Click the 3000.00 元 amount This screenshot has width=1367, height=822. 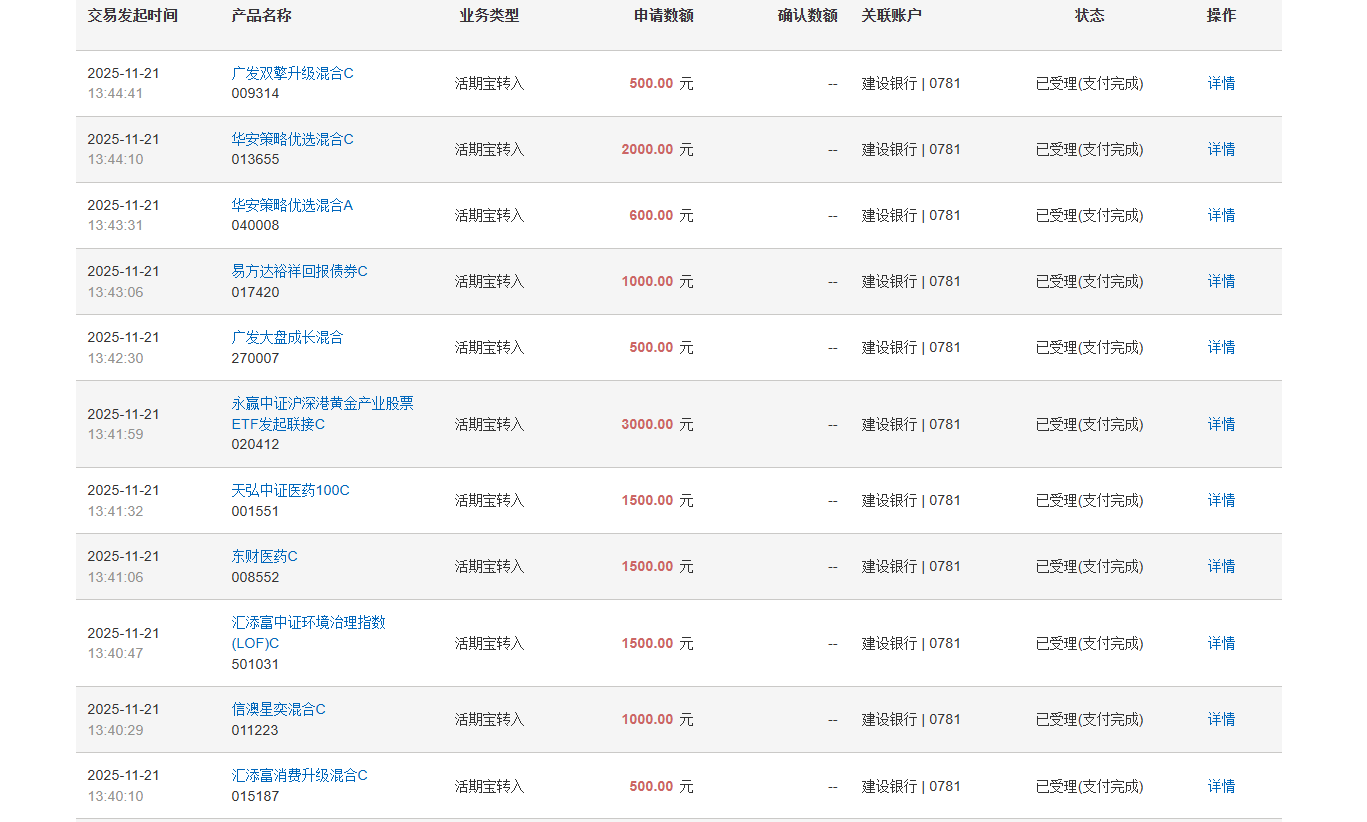pyautogui.click(x=657, y=424)
